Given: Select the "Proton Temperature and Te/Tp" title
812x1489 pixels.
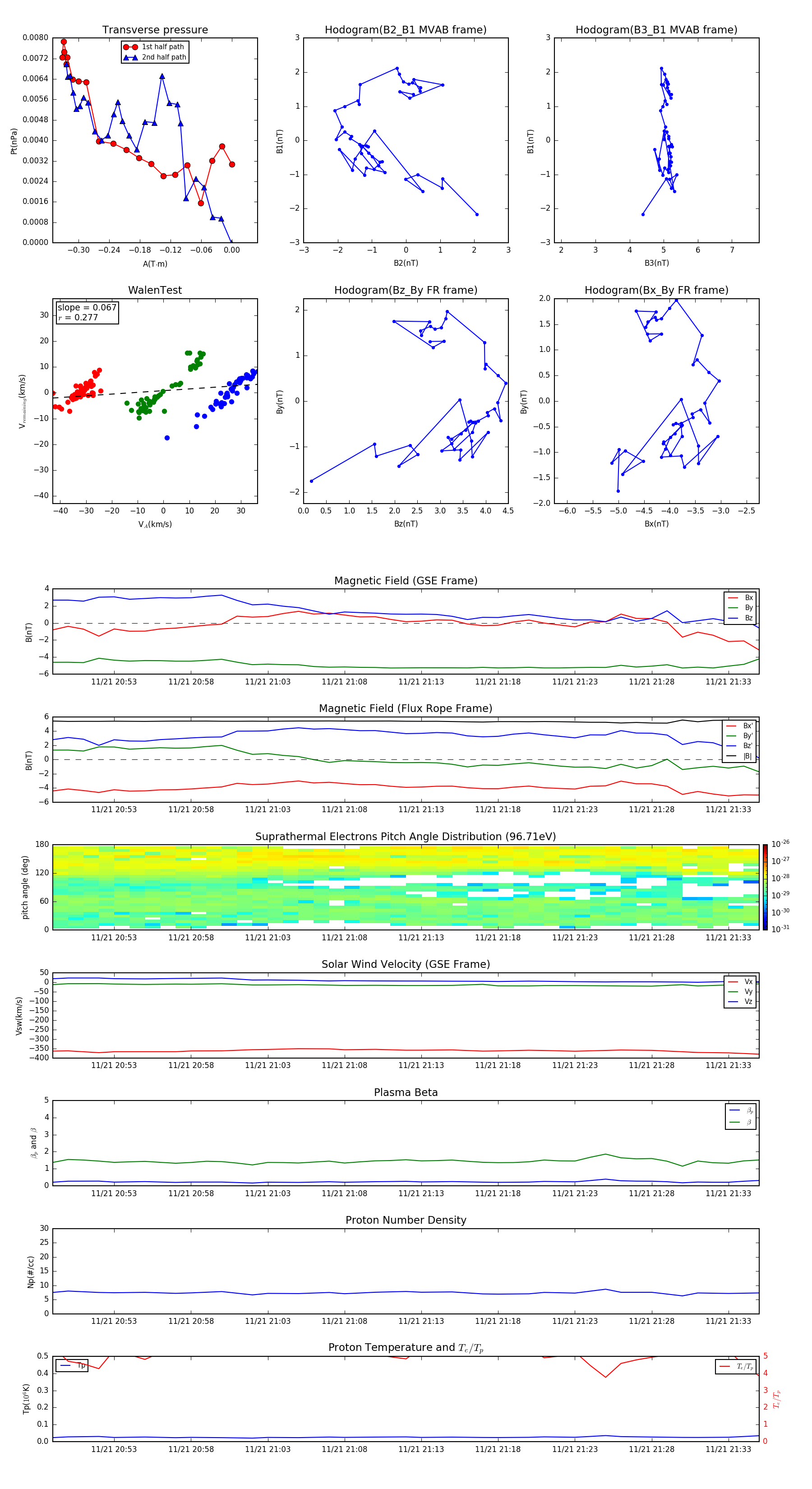Looking at the screenshot, I should pos(406,1348).
